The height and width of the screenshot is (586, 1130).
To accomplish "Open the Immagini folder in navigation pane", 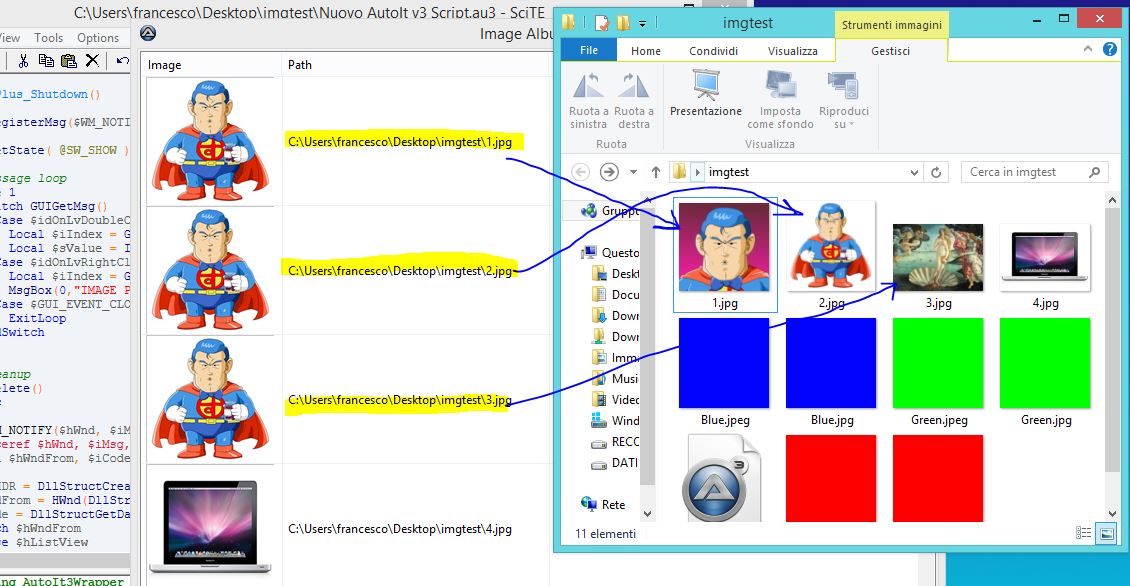I will (x=616, y=358).
